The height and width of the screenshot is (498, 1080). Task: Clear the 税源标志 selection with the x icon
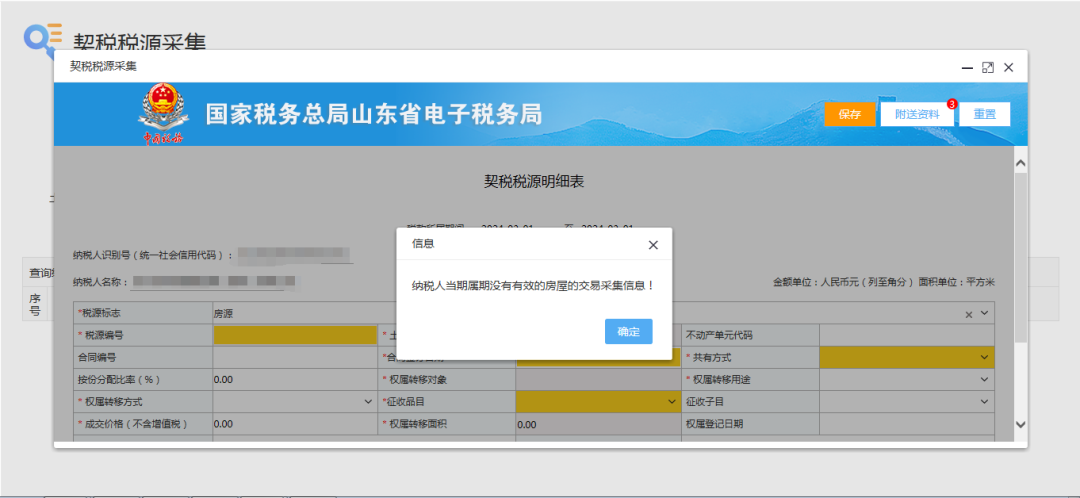(968, 314)
